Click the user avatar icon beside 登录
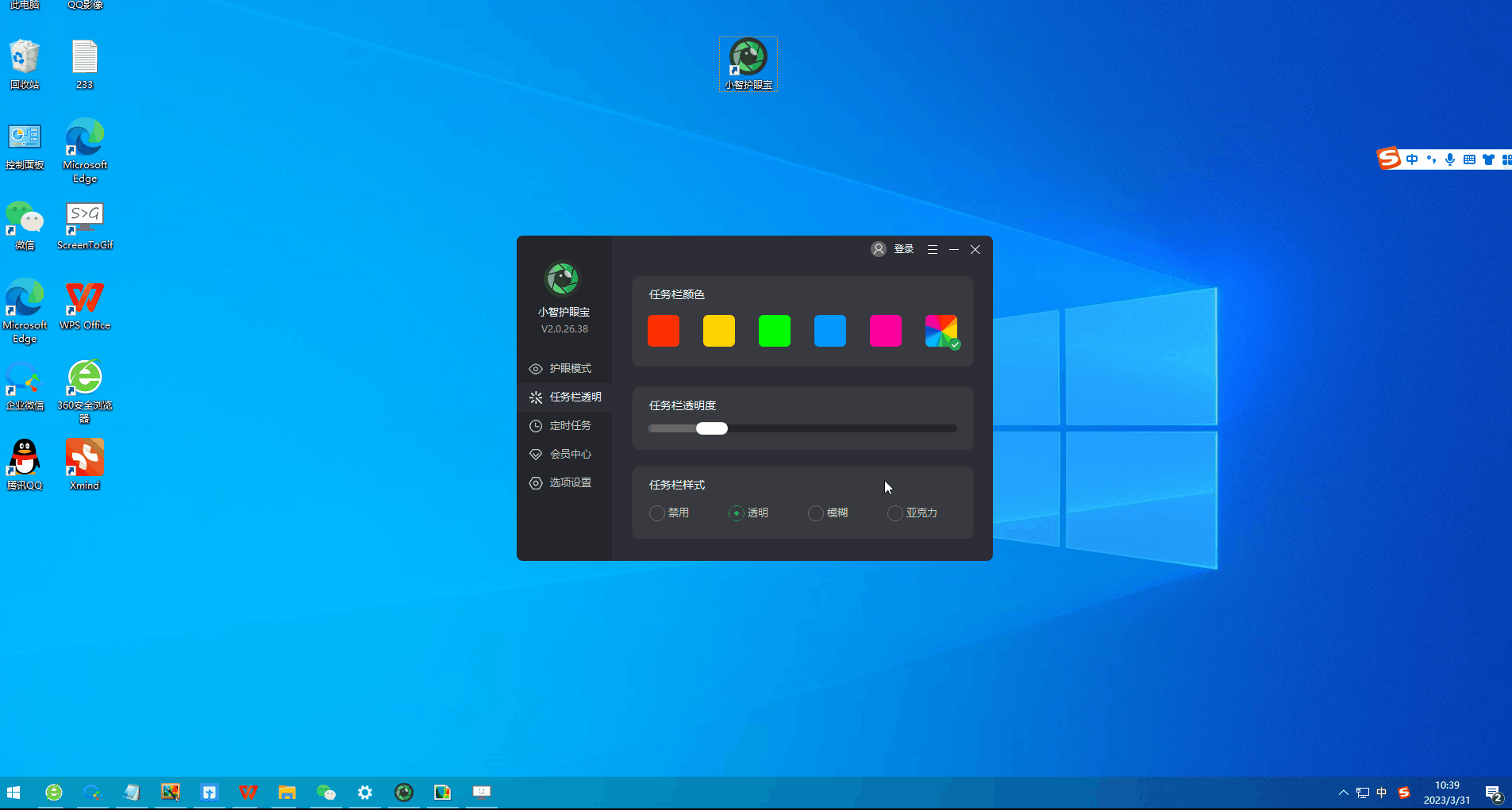The width and height of the screenshot is (1512, 810). click(x=879, y=249)
